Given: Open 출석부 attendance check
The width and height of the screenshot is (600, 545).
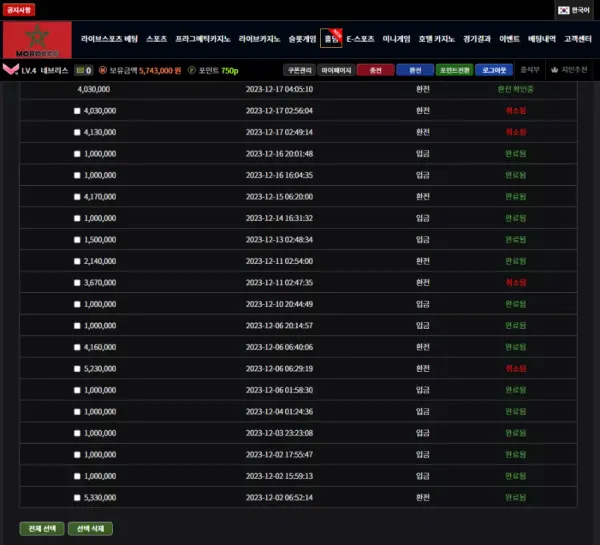Looking at the screenshot, I should (530, 71).
